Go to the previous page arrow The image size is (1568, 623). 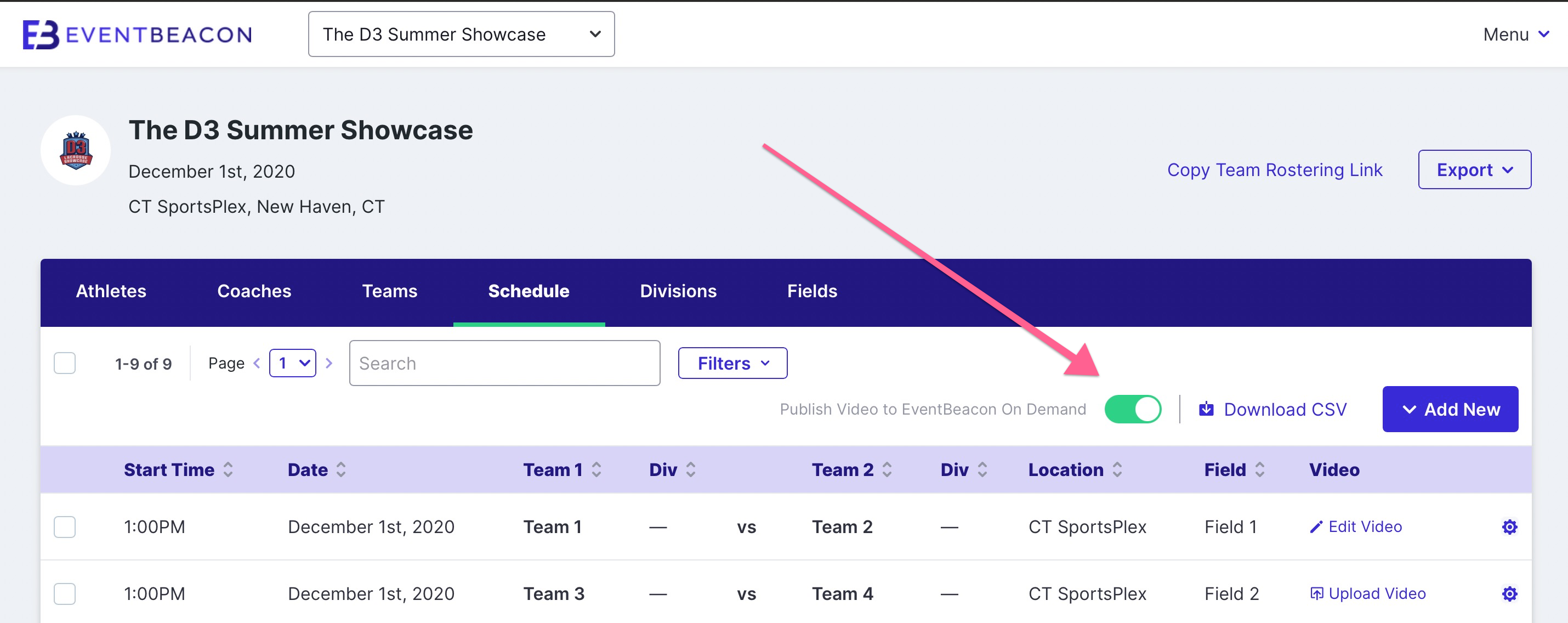click(257, 363)
